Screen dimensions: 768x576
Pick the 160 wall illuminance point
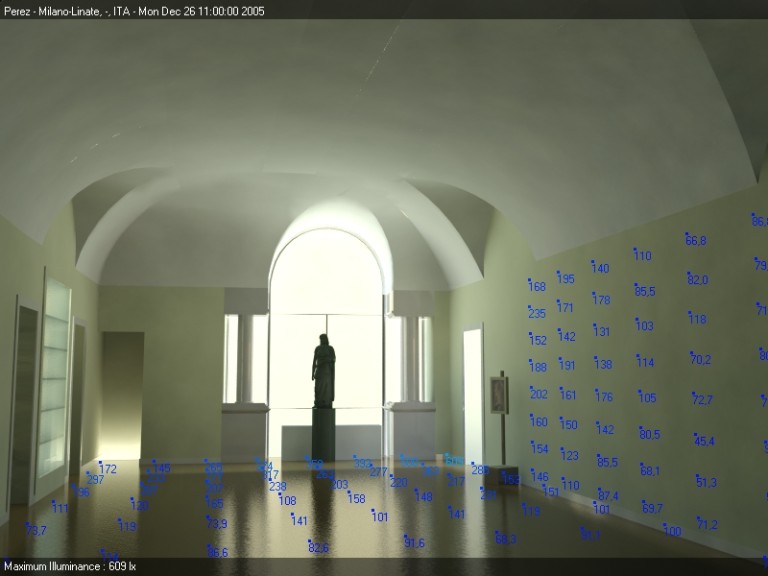(539, 421)
